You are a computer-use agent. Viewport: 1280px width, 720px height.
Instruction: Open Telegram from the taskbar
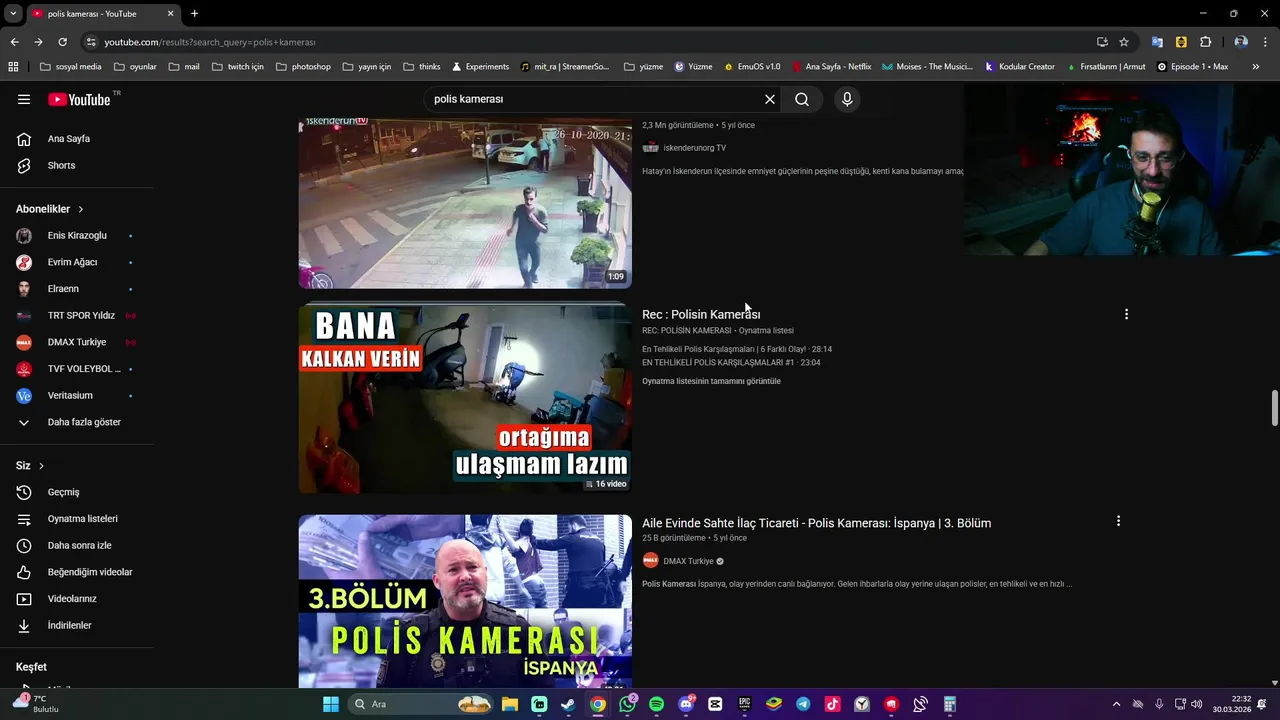pyautogui.click(x=803, y=704)
